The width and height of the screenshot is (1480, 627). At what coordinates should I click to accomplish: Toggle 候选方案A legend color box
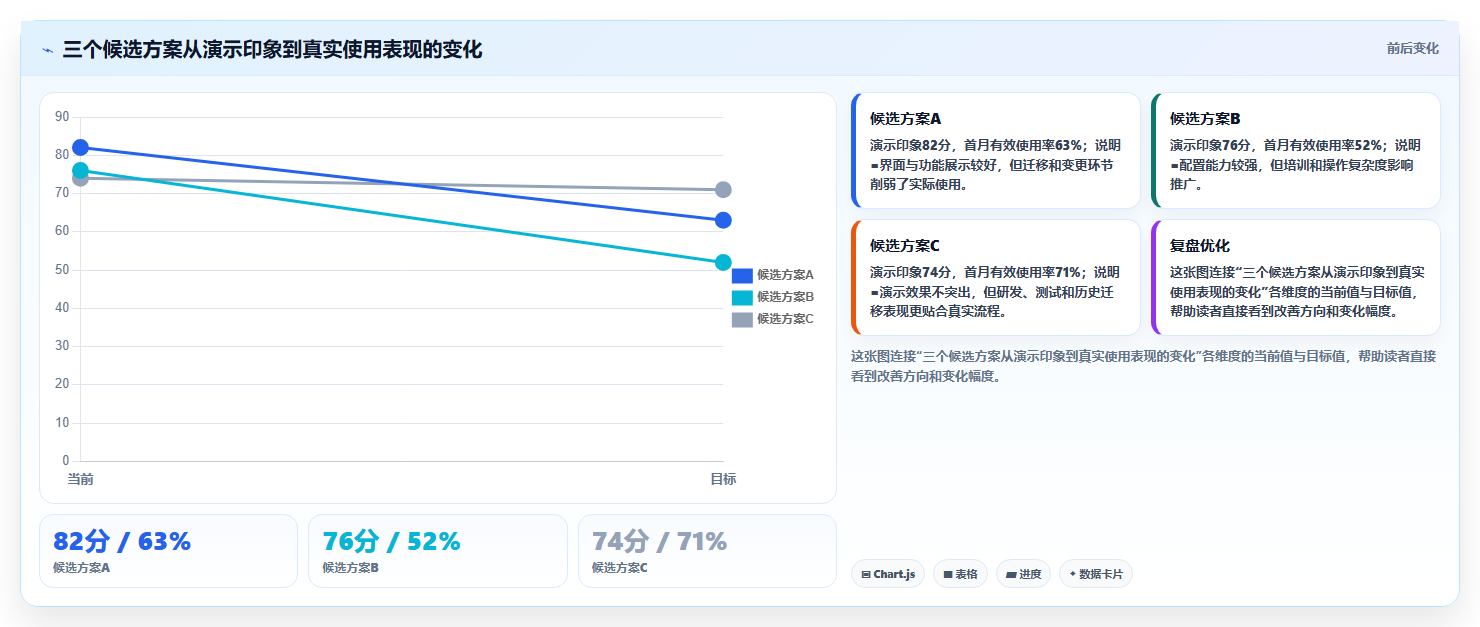tap(742, 275)
